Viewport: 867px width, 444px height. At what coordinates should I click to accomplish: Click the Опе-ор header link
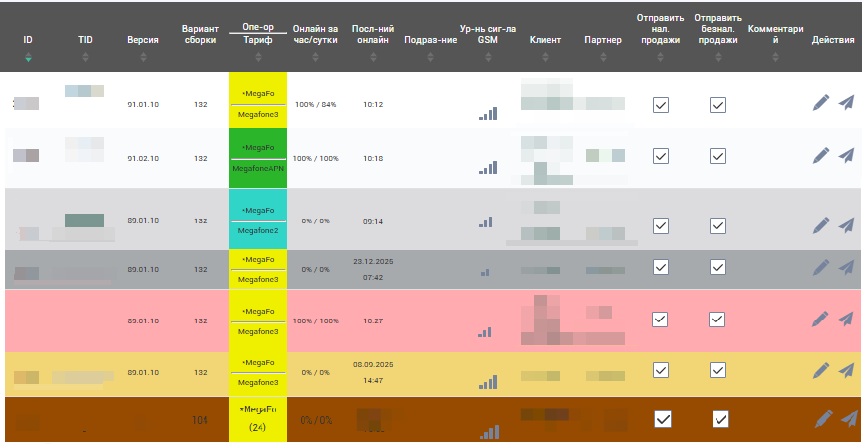[258, 28]
